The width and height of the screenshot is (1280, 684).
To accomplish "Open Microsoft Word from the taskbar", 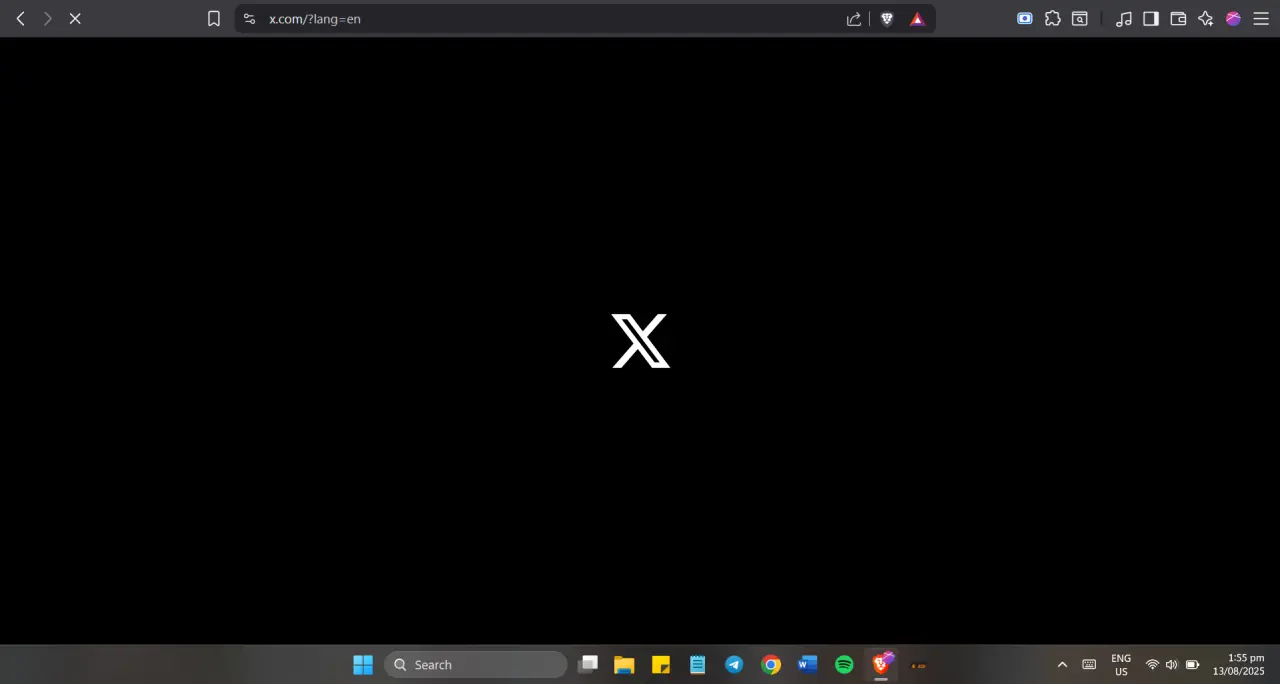I will pyautogui.click(x=808, y=665).
